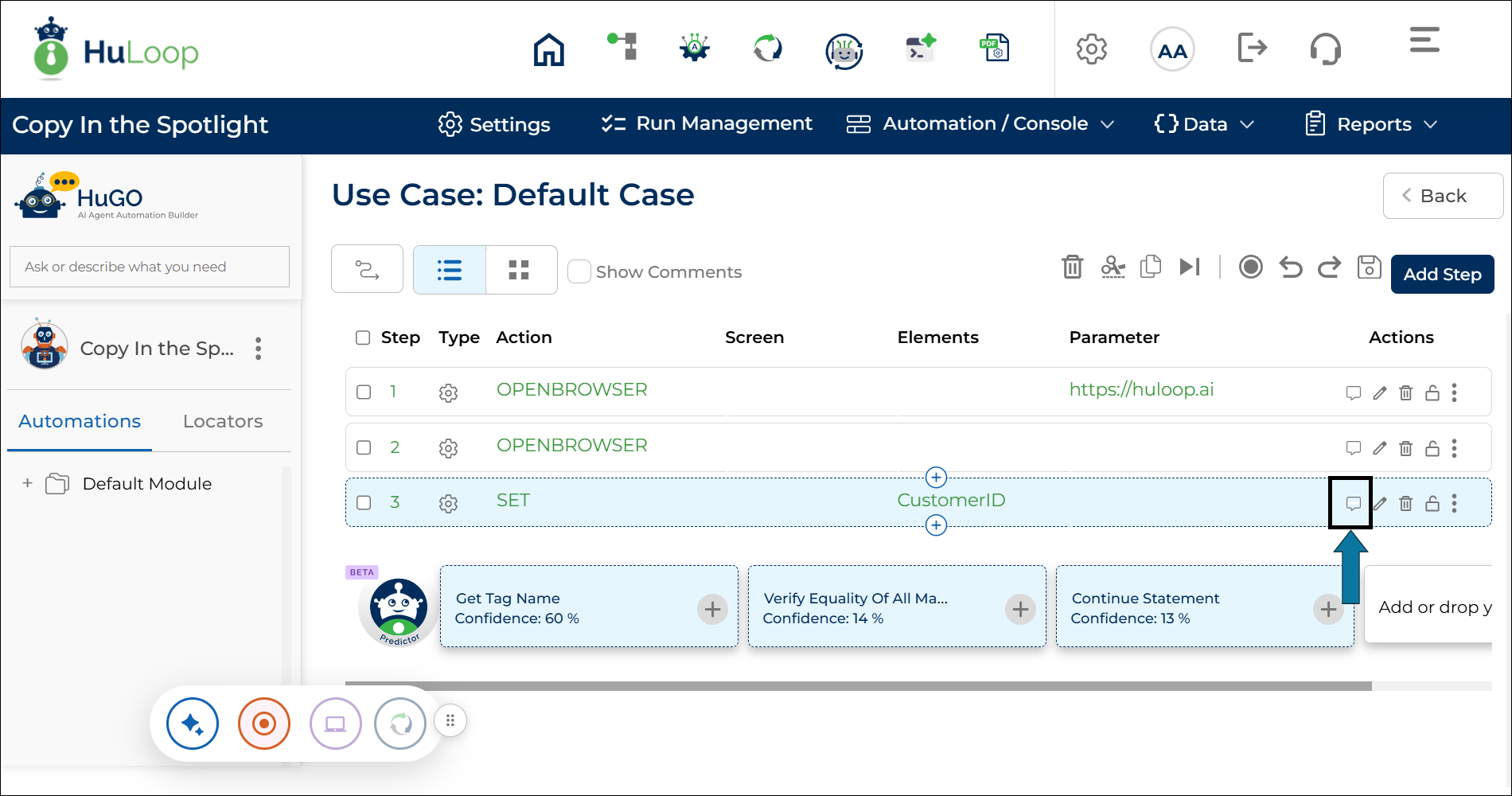This screenshot has width=1512, height=796.
Task: Enable the Show Comments checkbox
Action: (x=579, y=271)
